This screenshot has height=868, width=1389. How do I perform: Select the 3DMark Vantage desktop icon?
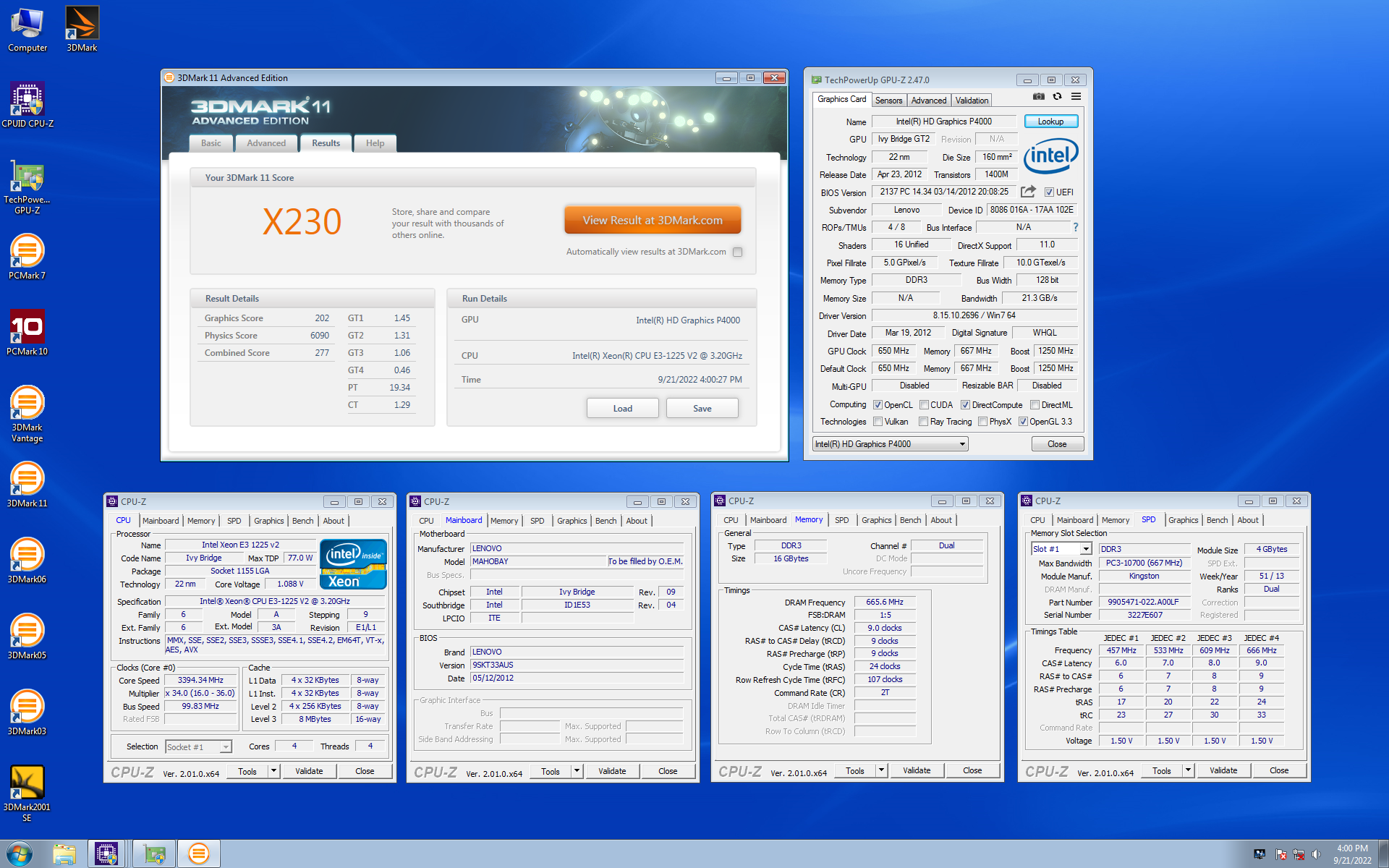[x=27, y=414]
